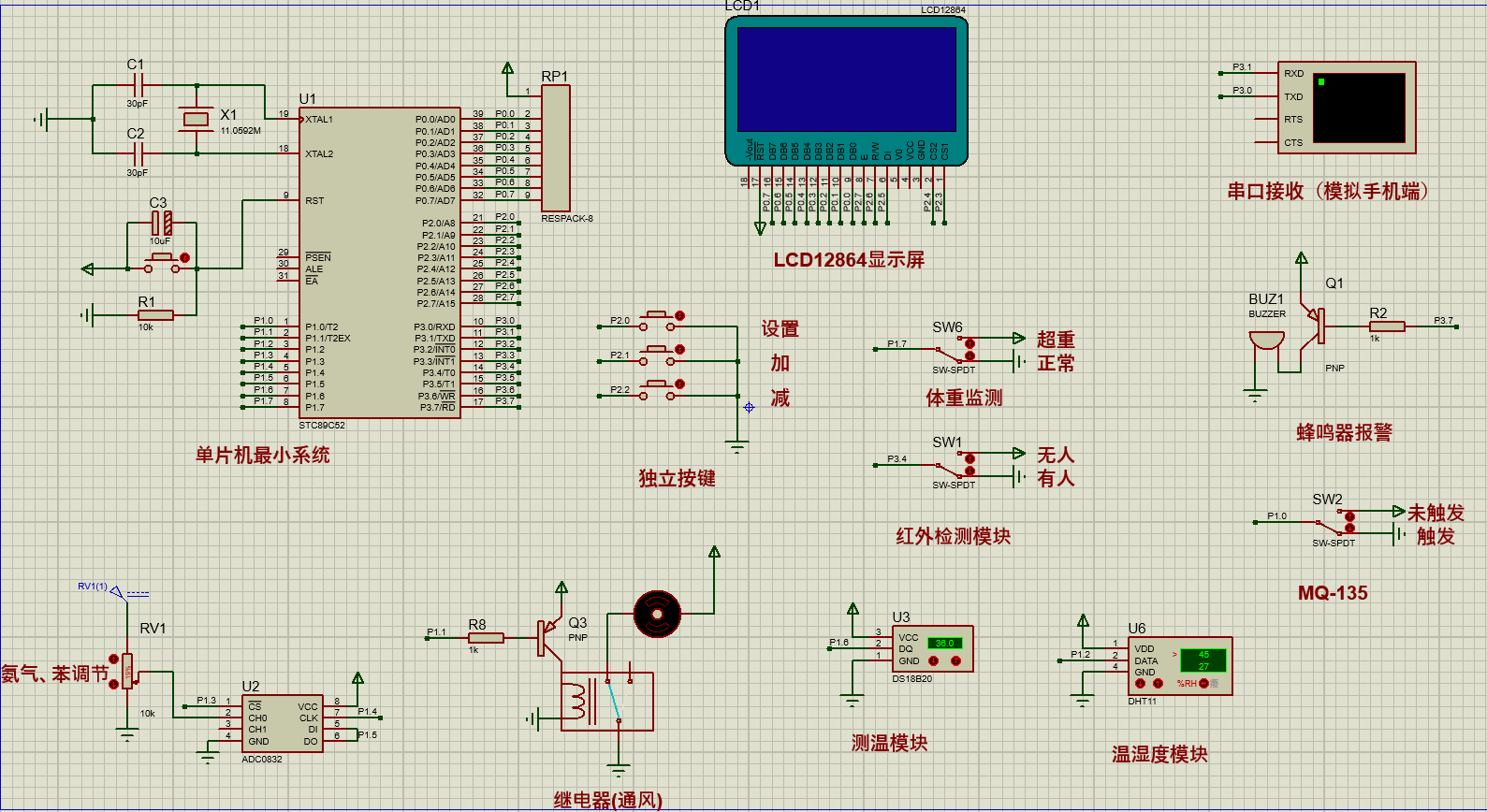Select crystal oscillator X1
This screenshot has width=1487, height=812.
(196, 118)
